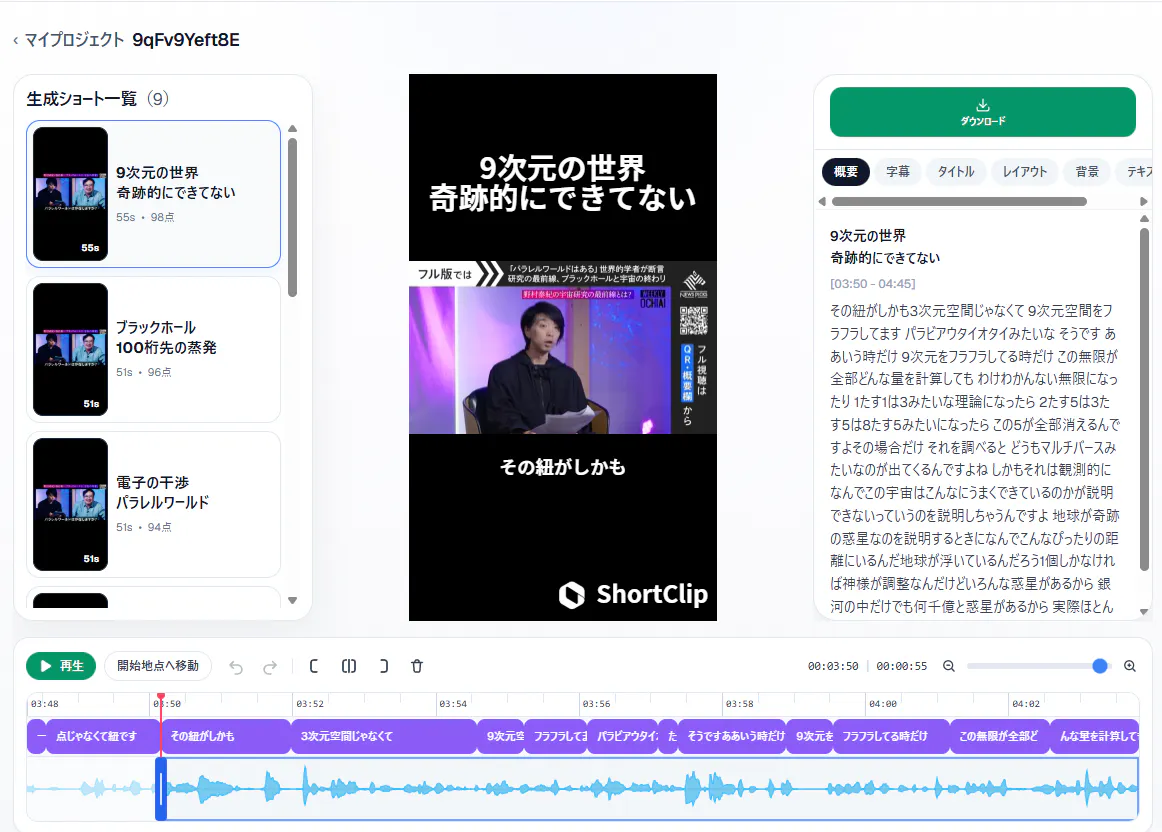Click up arrow of shorts list scrollbar
This screenshot has height=832, width=1162.
pyautogui.click(x=293, y=128)
